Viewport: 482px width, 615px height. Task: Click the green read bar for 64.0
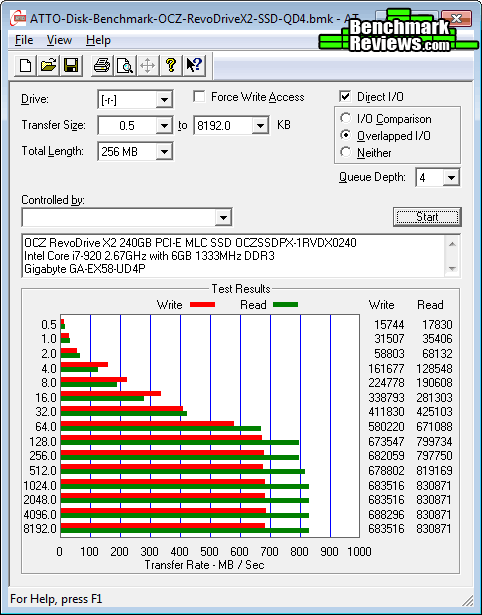pos(161,428)
